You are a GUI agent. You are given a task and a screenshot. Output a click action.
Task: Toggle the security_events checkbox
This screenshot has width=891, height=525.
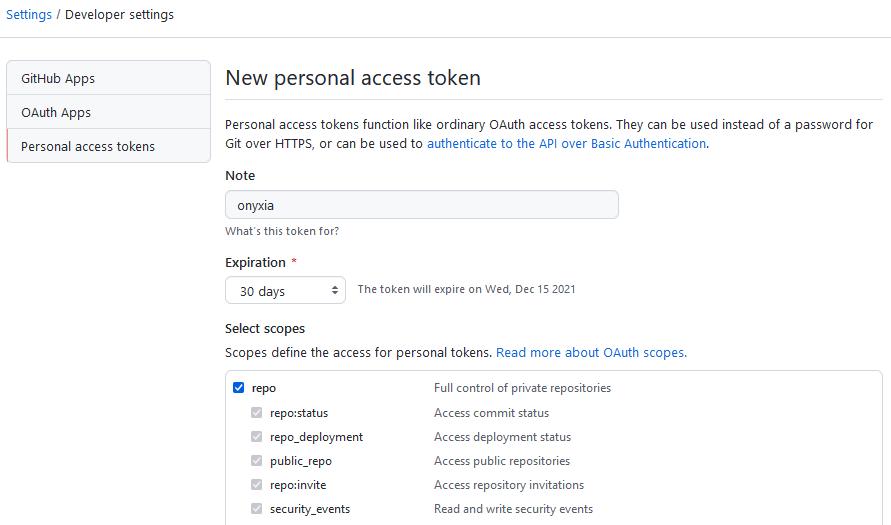pyautogui.click(x=256, y=509)
